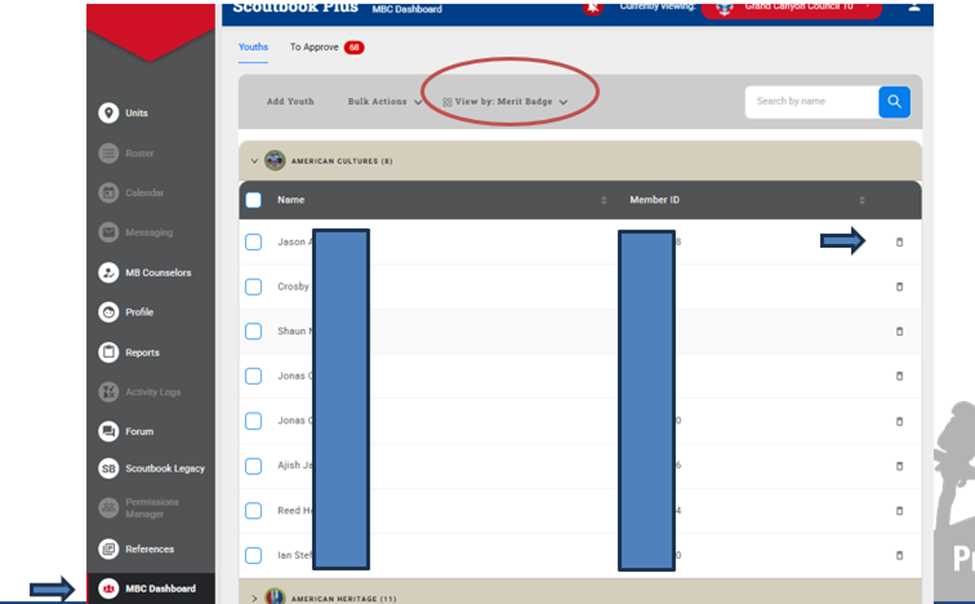Click delete icon in Ajish row

pyautogui.click(x=899, y=466)
